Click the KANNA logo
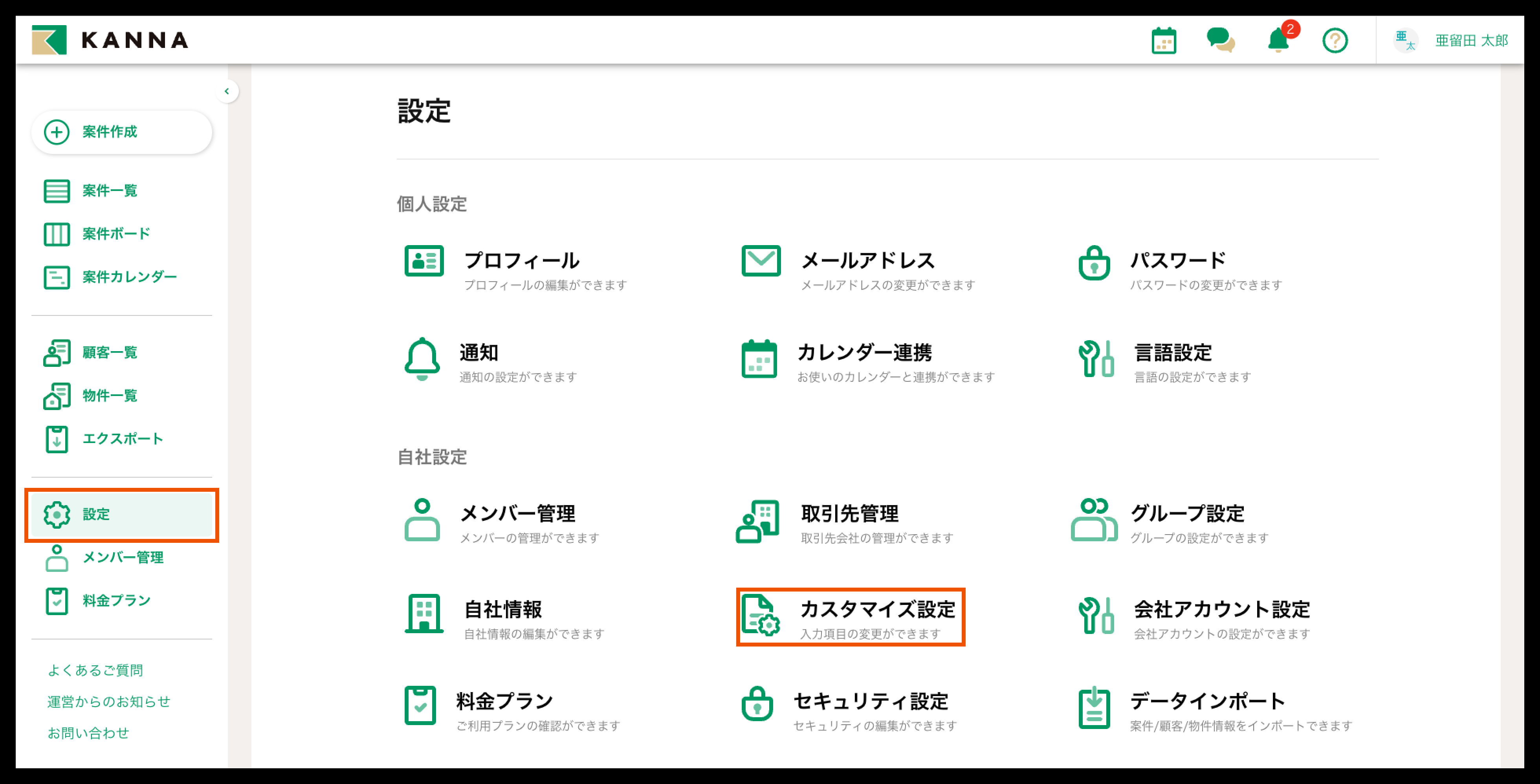The height and width of the screenshot is (784, 1540). pyautogui.click(x=110, y=40)
